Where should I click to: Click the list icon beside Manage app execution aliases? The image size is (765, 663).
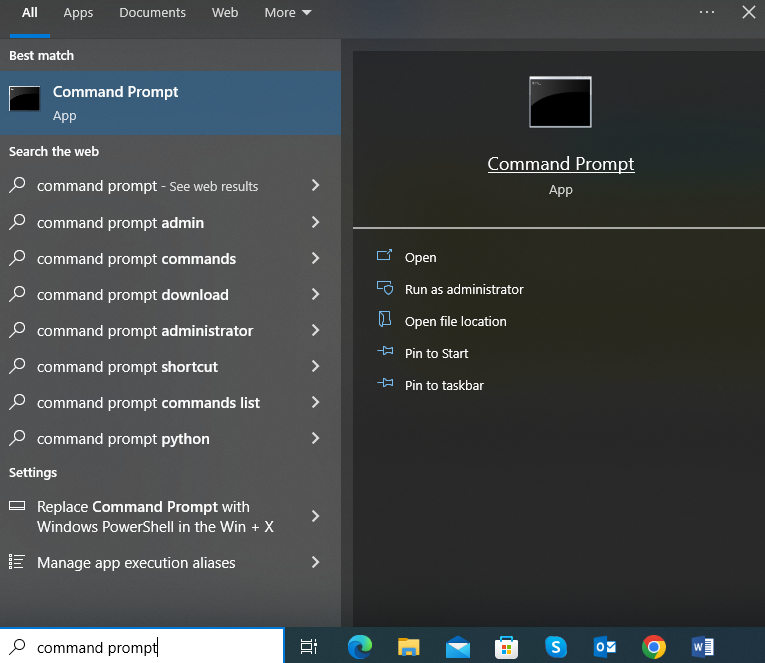coord(17,562)
